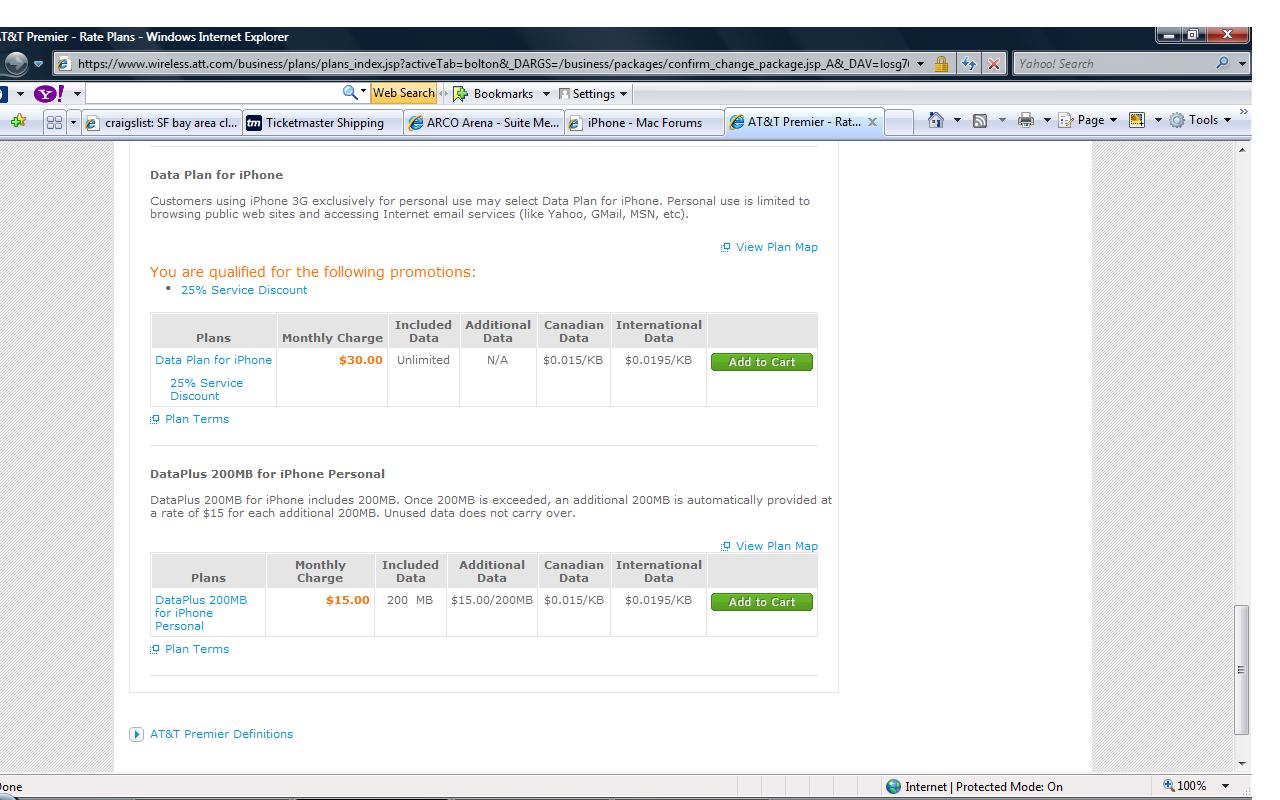Open a new blank tab
The image size is (1280, 800).
tap(899, 122)
